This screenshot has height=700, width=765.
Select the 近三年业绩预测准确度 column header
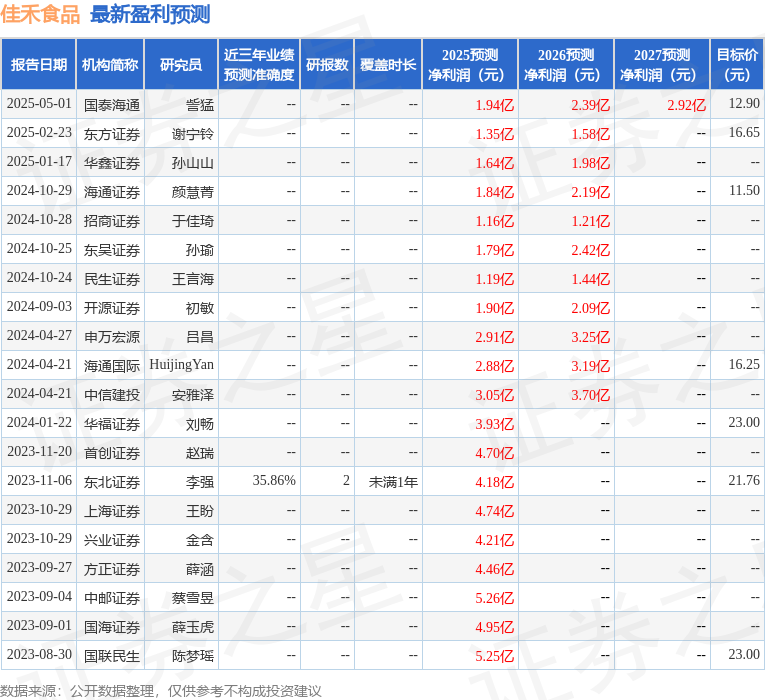click(x=259, y=64)
